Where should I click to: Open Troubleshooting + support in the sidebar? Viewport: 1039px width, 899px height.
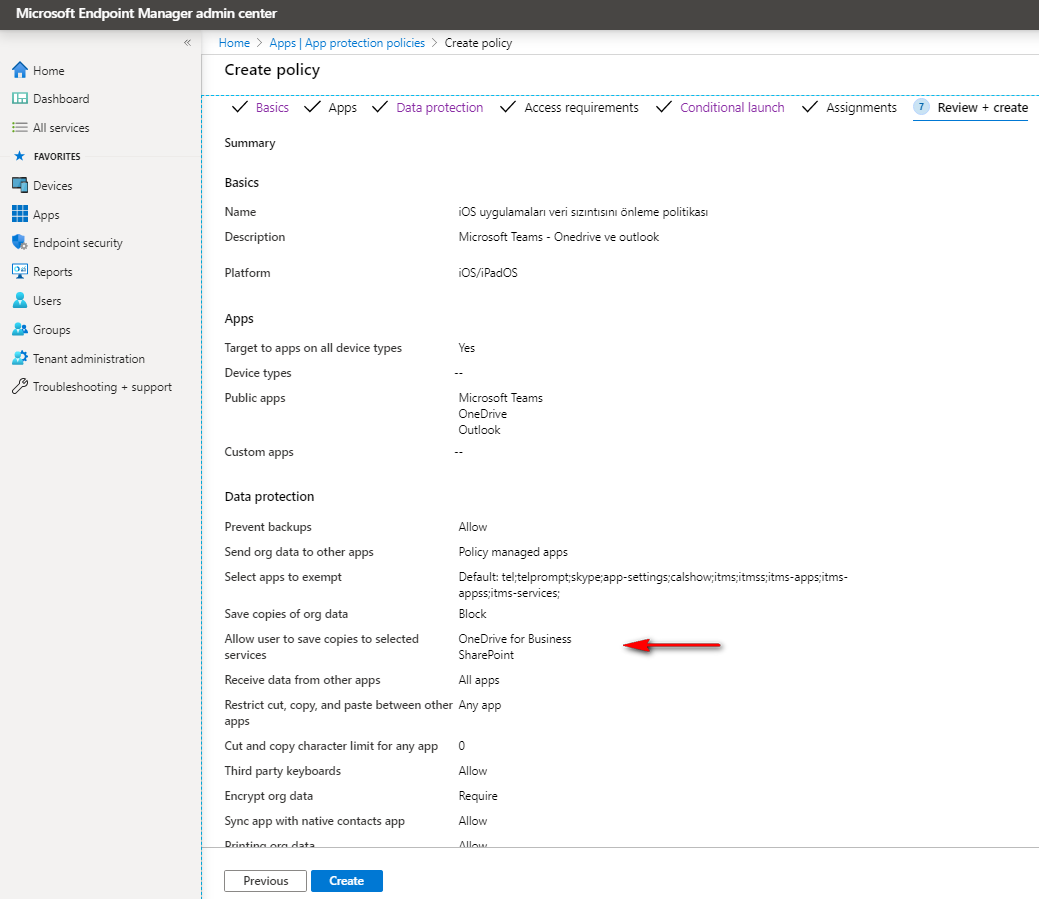[101, 387]
